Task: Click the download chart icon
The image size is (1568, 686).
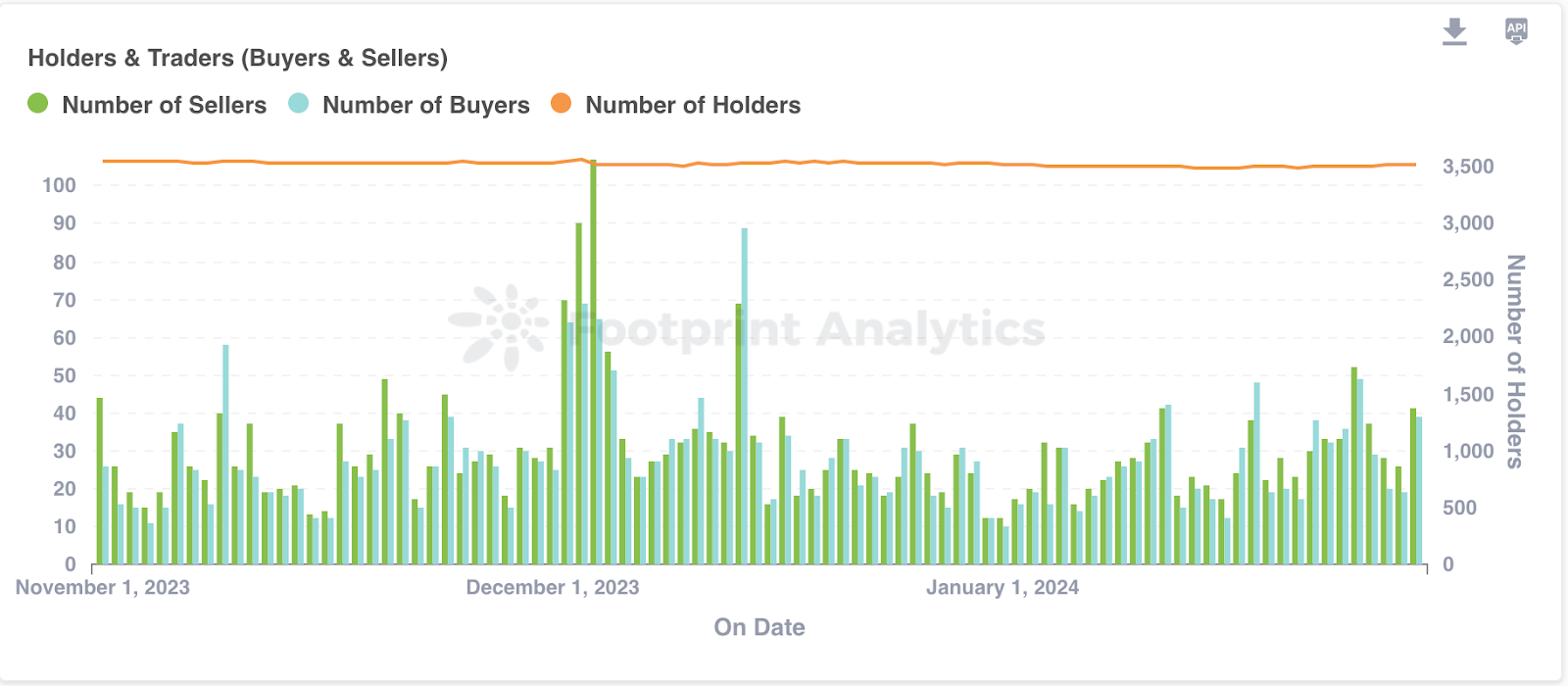Action: (1454, 32)
